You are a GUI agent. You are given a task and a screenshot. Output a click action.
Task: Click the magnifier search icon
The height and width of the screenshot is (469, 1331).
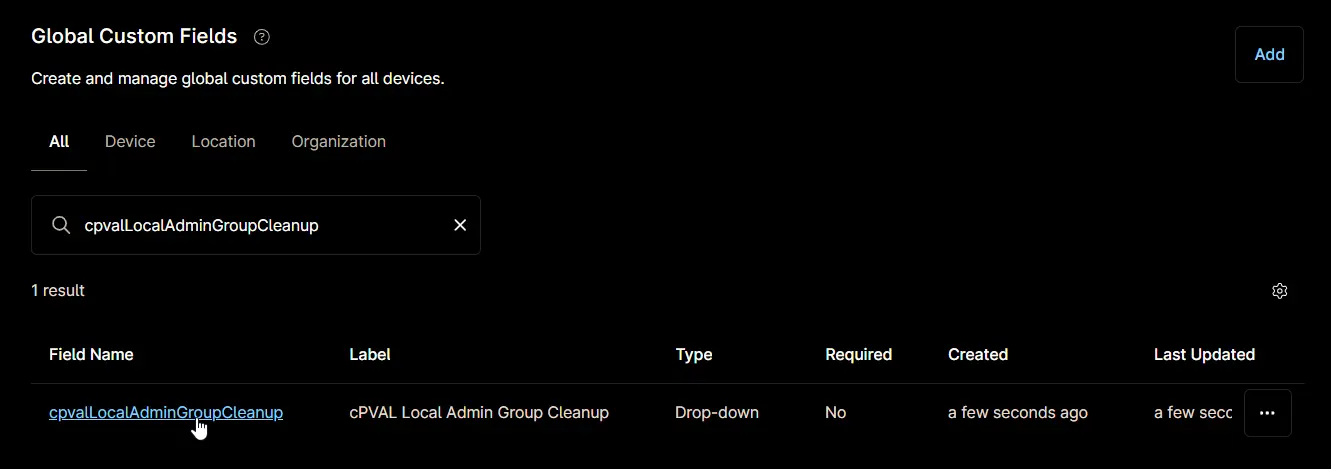(61, 225)
